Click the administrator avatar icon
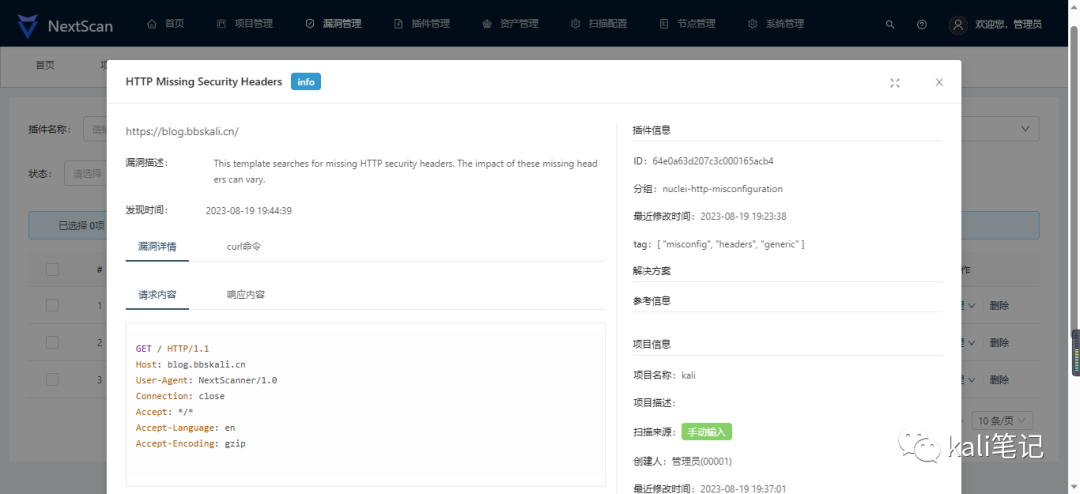Viewport: 1080px width, 494px height. coord(957,25)
